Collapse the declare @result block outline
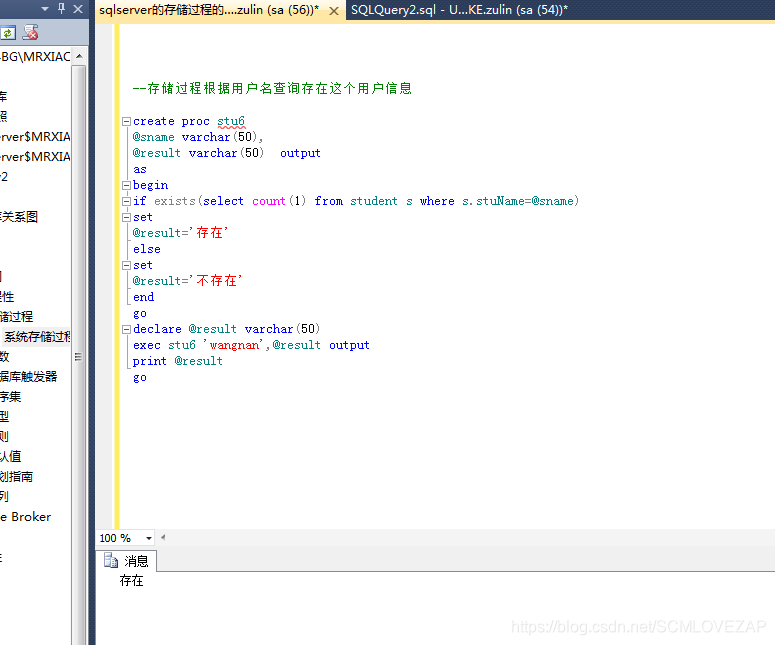 click(126, 329)
